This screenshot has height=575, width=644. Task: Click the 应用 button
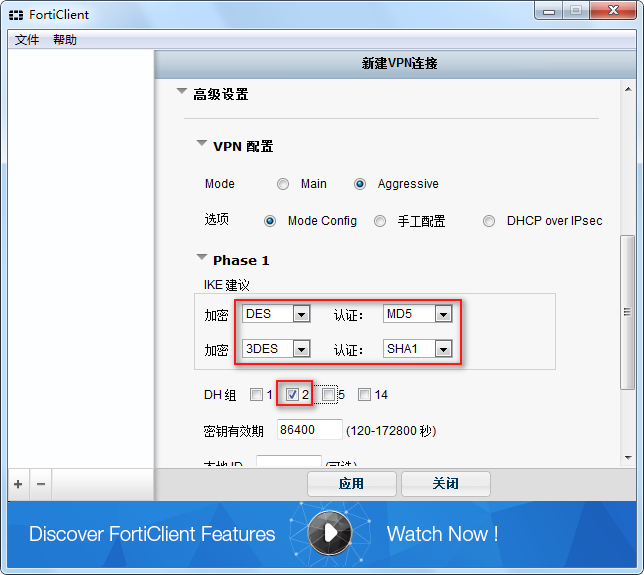[x=352, y=484]
